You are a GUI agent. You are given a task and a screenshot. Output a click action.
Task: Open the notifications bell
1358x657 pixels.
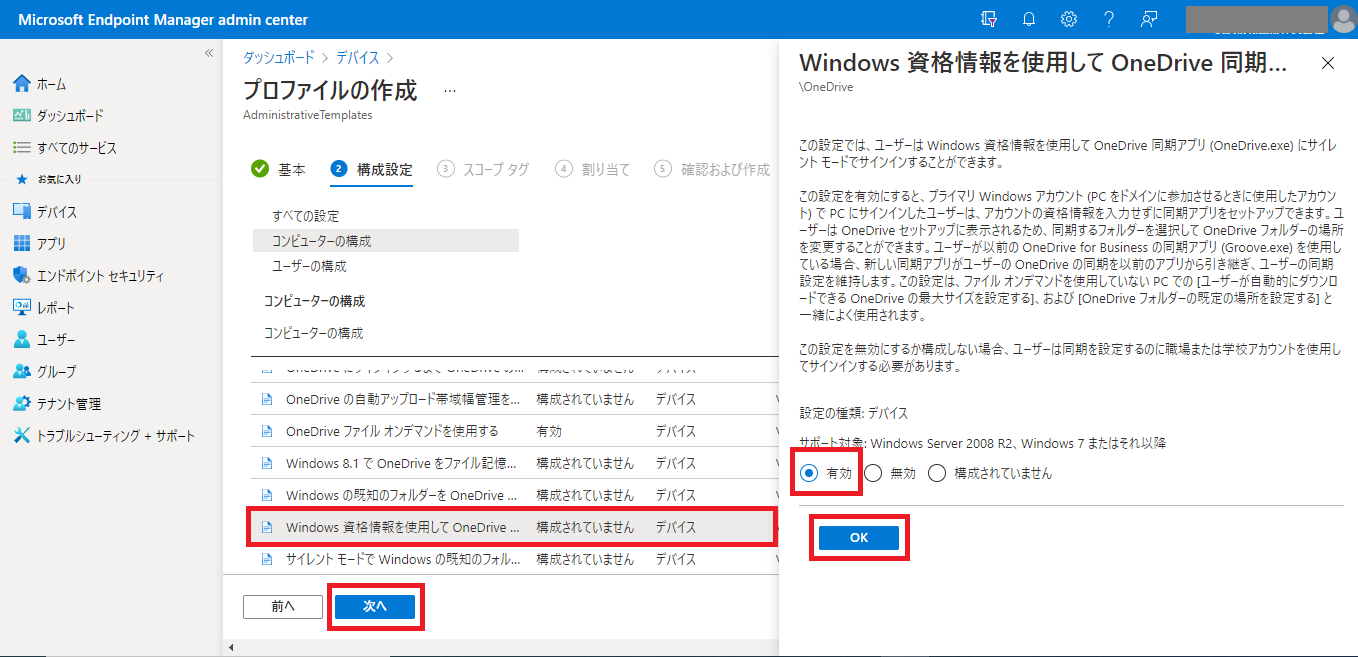pyautogui.click(x=1029, y=19)
